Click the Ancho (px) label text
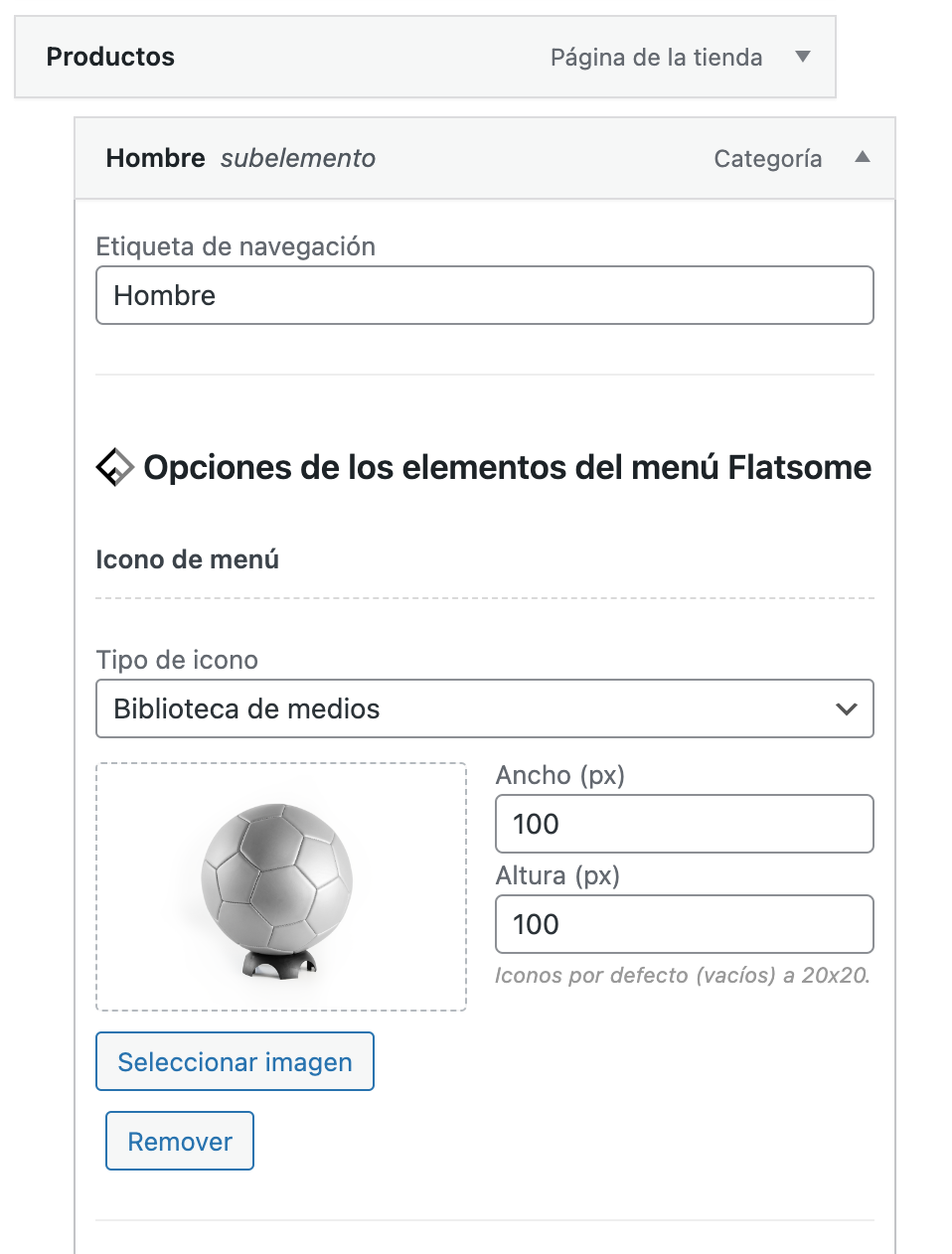Image resolution: width=952 pixels, height=1254 pixels. [559, 775]
